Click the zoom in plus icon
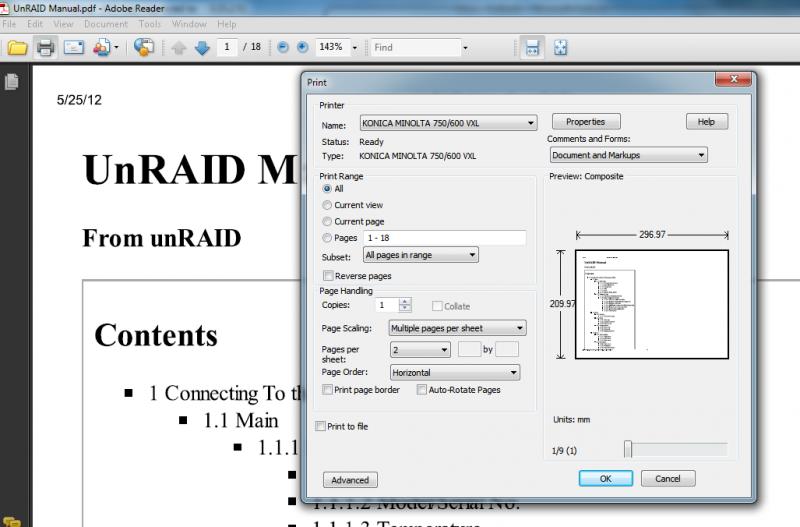The image size is (800, 527). [301, 47]
